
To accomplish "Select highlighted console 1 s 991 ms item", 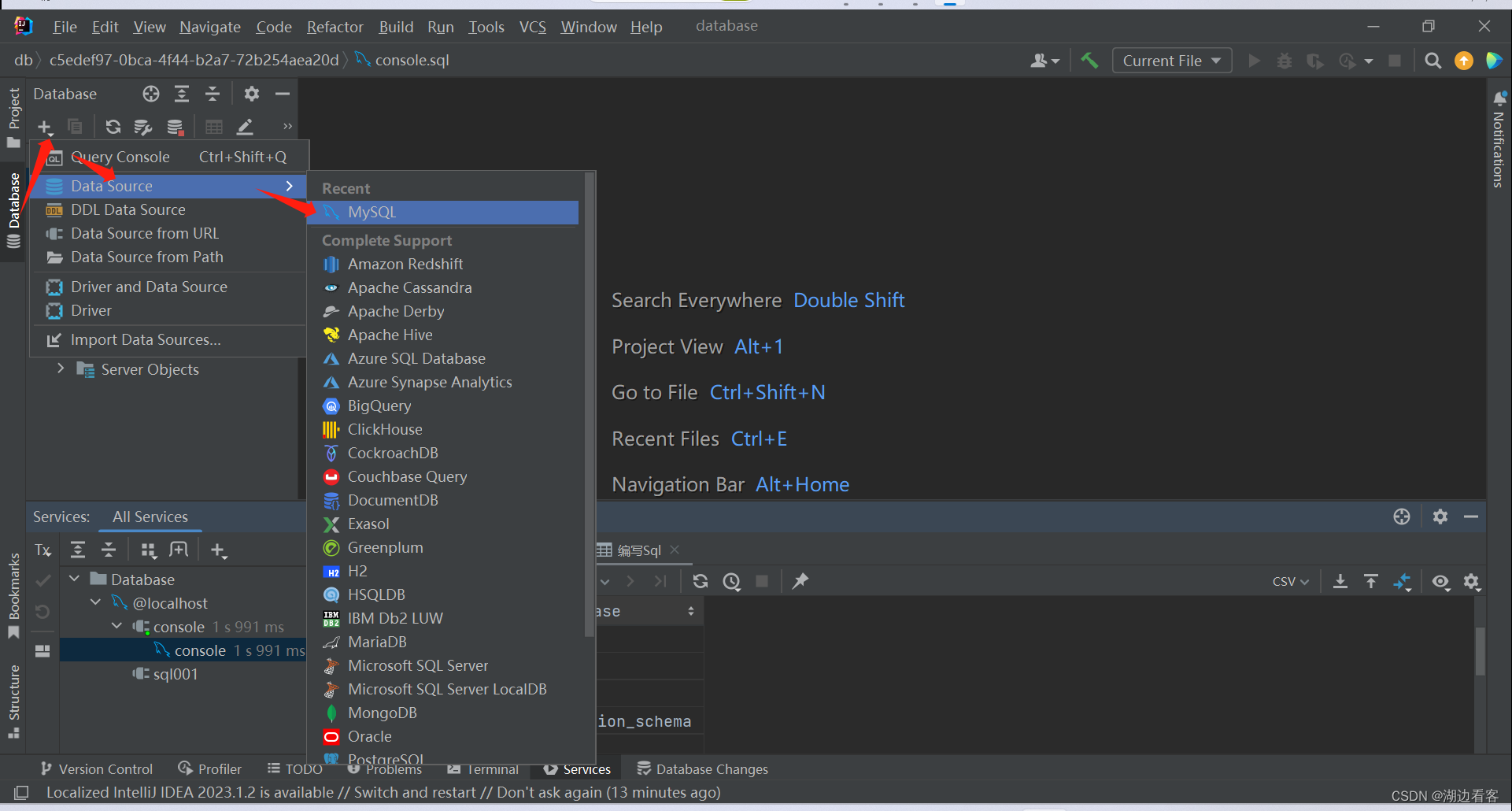I will pos(183,650).
